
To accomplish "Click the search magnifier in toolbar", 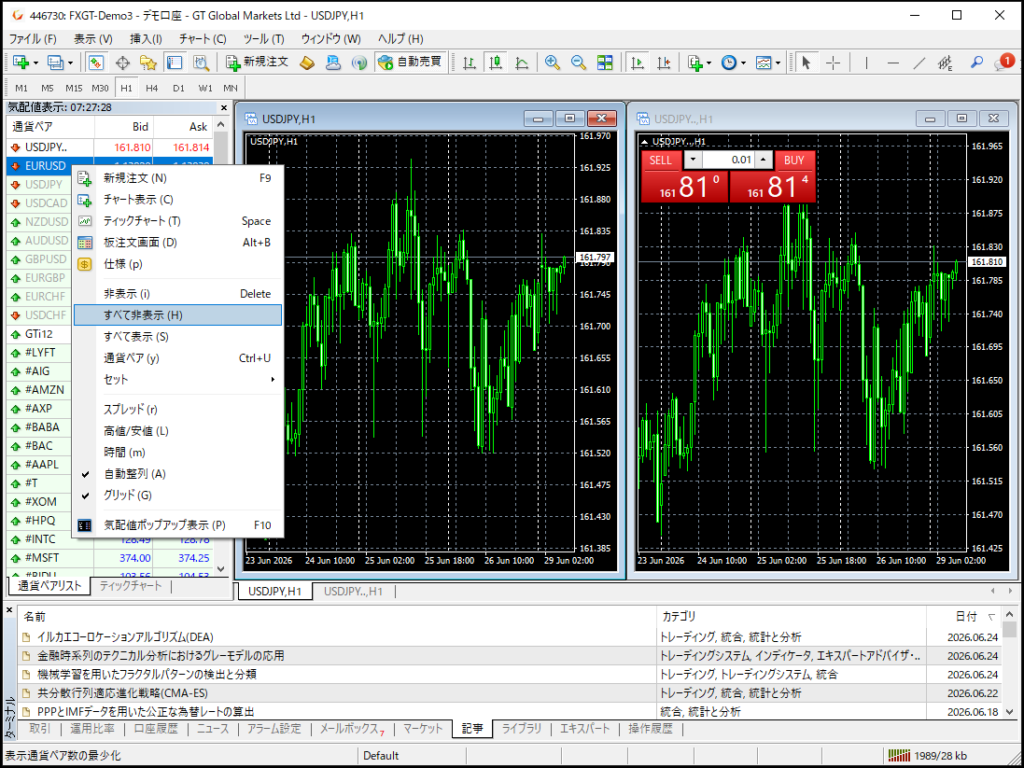I will 976,63.
